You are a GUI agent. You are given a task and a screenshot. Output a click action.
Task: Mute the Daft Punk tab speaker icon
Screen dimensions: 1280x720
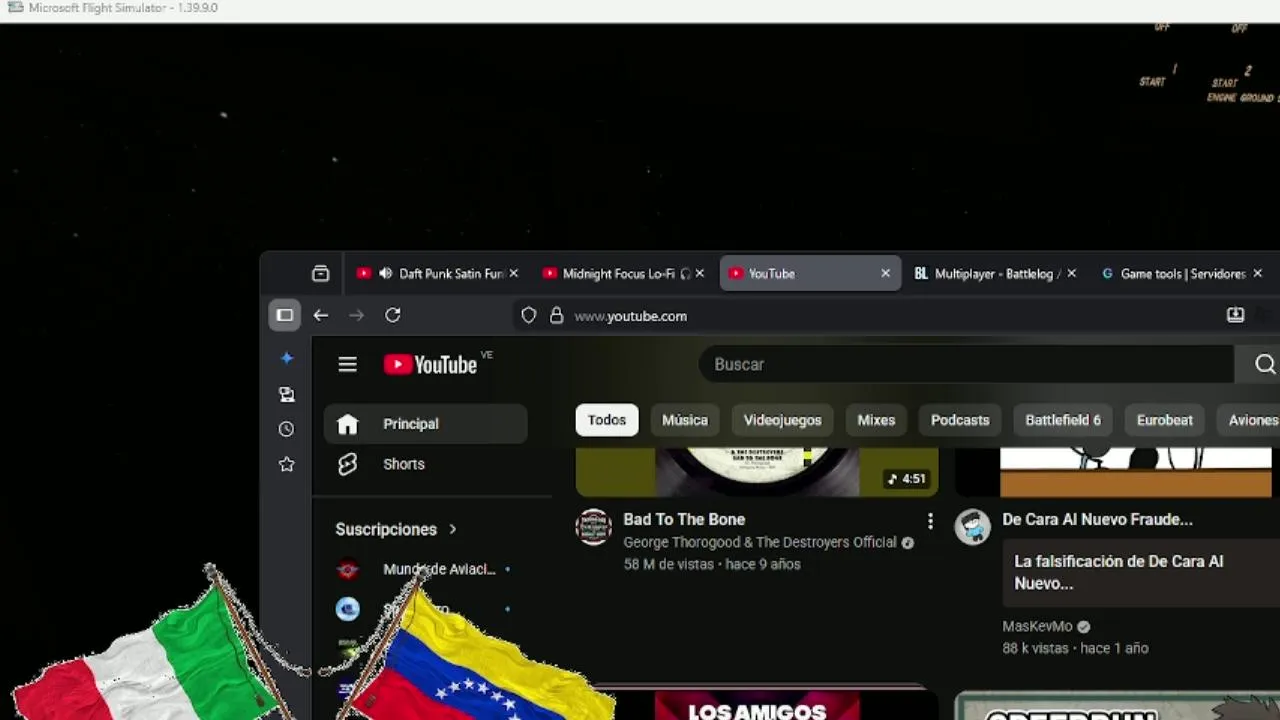pos(385,274)
